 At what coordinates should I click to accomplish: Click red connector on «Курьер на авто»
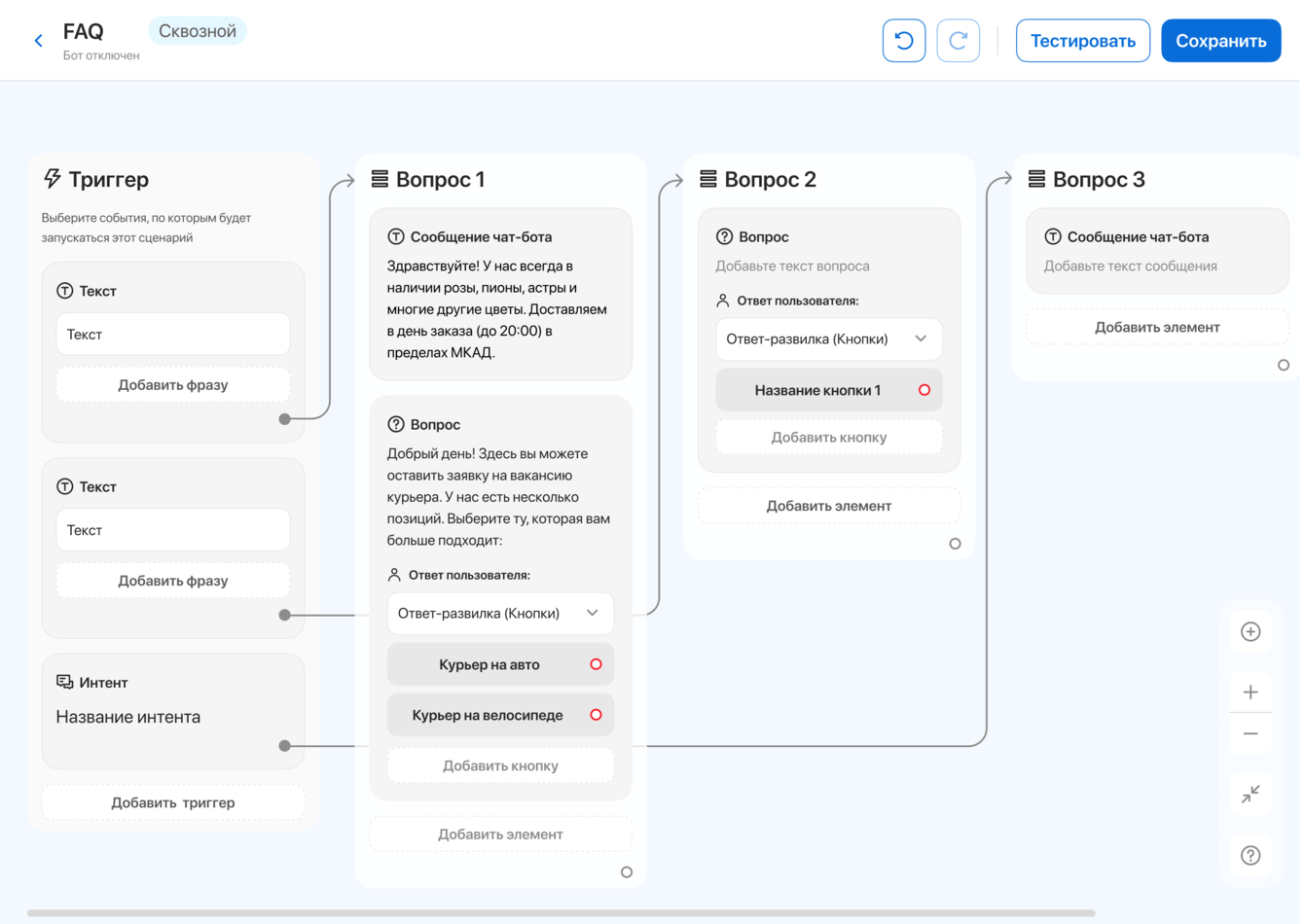tap(596, 664)
